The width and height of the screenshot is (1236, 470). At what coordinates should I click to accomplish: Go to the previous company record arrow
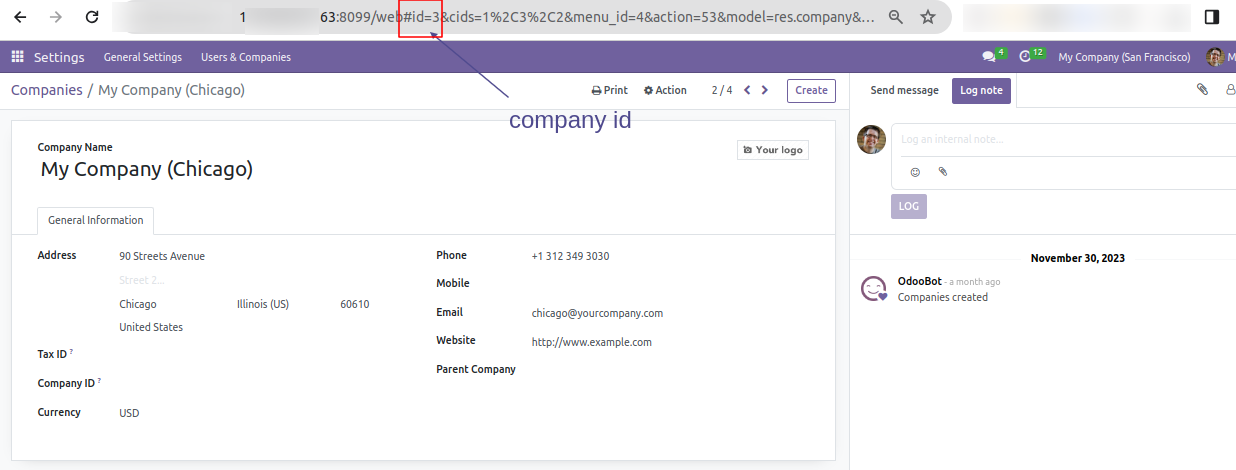coord(747,90)
